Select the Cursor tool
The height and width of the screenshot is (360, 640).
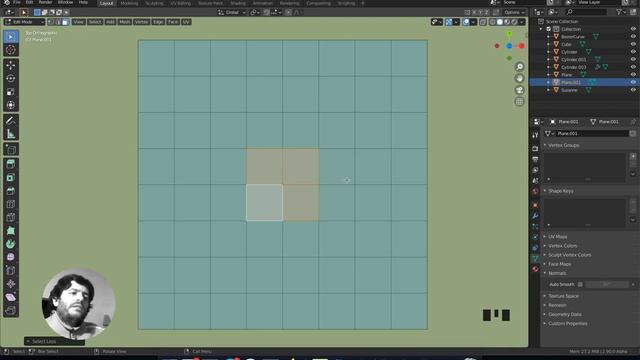11,50
